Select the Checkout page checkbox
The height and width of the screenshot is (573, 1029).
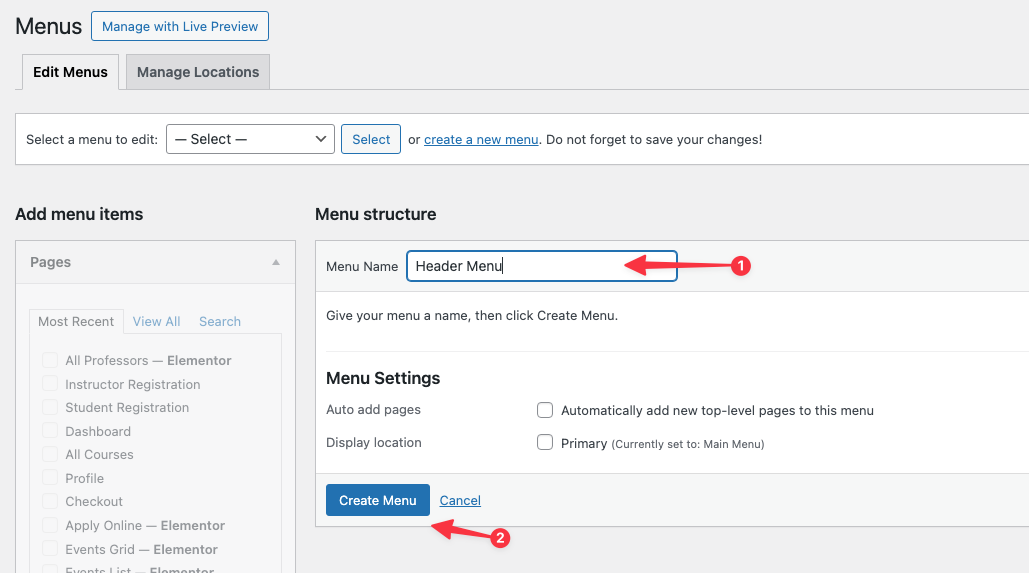pos(50,501)
